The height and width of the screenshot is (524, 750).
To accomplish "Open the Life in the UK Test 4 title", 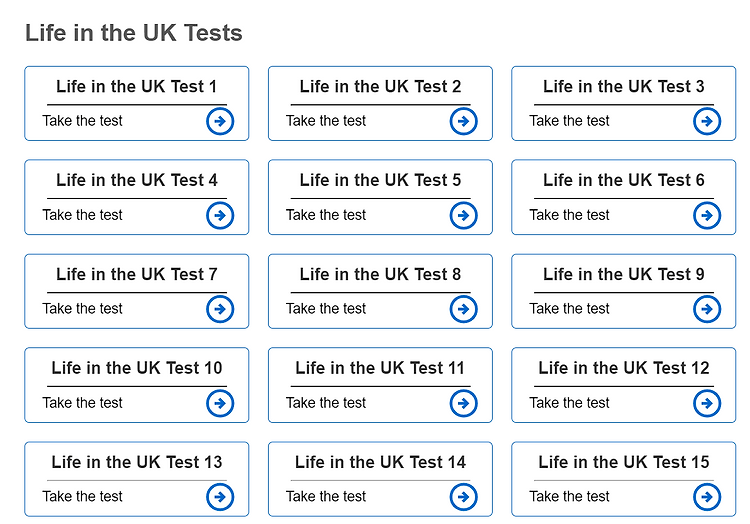I will pyautogui.click(x=137, y=180).
